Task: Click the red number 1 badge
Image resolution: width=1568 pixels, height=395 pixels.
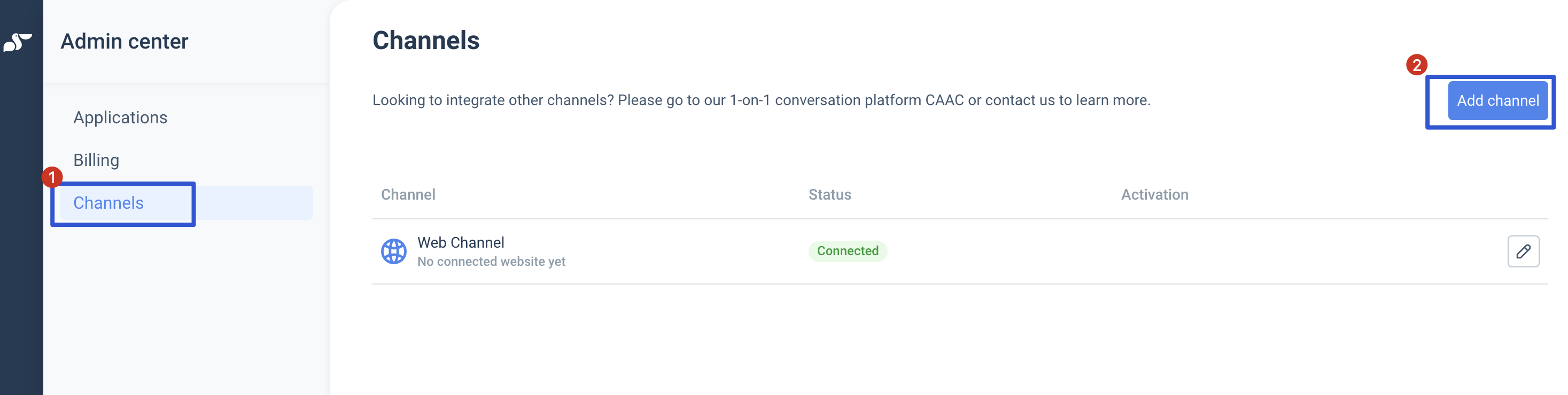Action: (x=52, y=177)
